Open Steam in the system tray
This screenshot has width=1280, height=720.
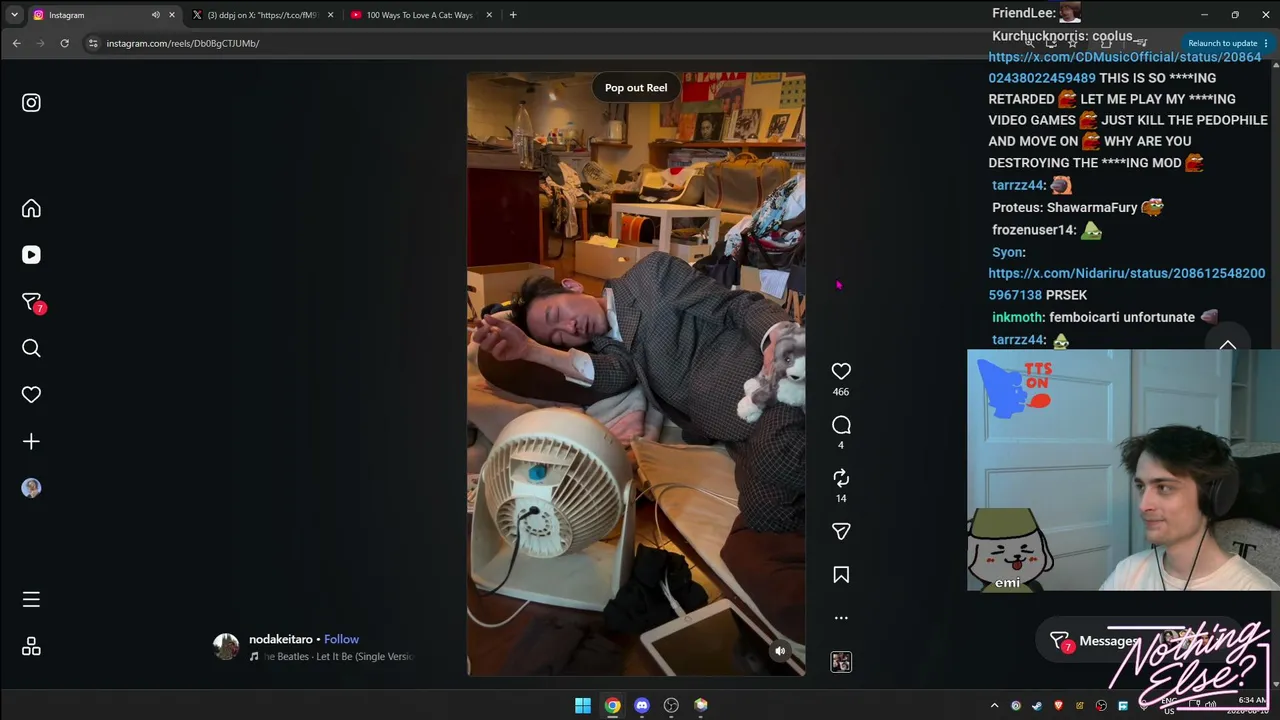point(1037,706)
